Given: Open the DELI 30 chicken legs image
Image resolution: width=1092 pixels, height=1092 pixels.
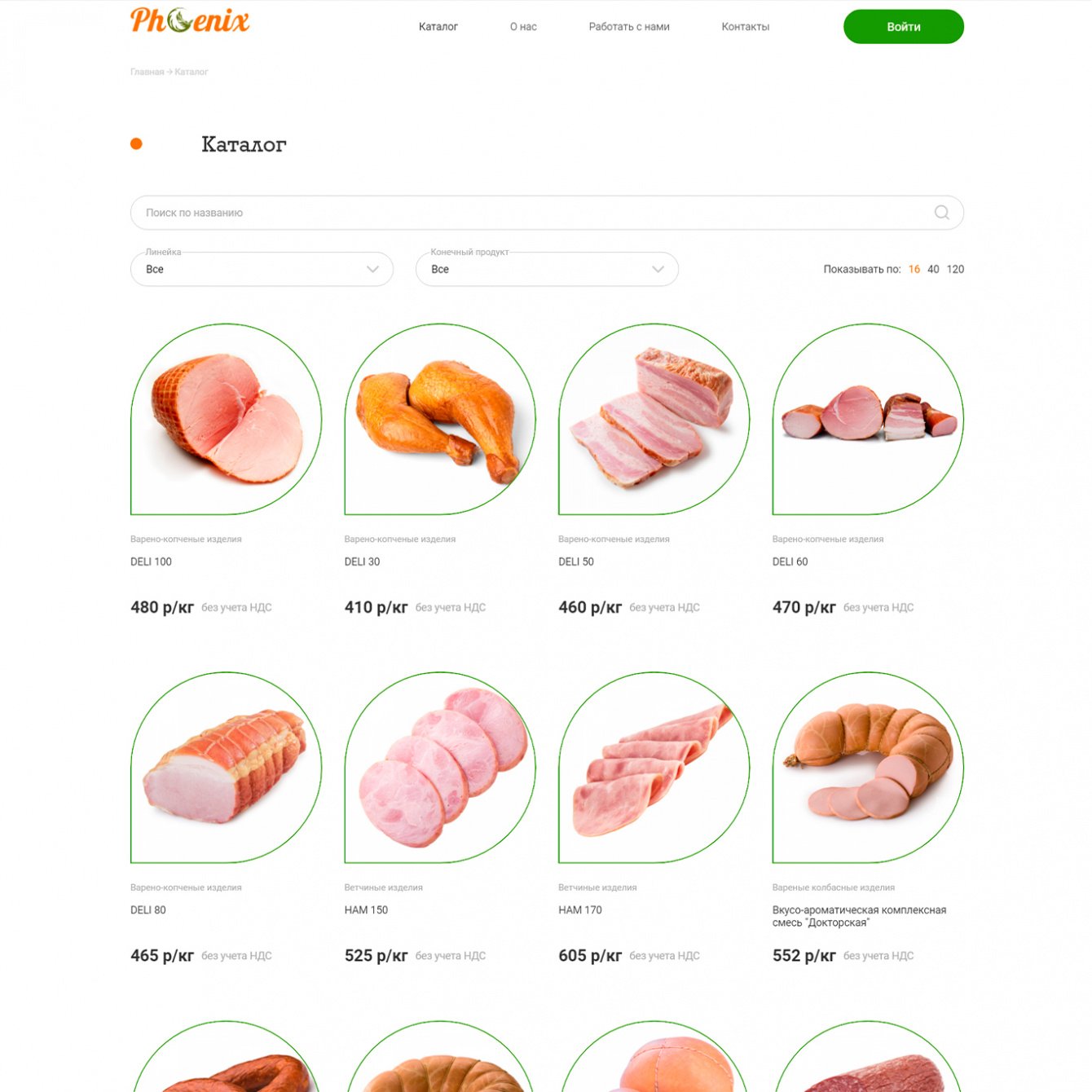Looking at the screenshot, I should [x=440, y=419].
